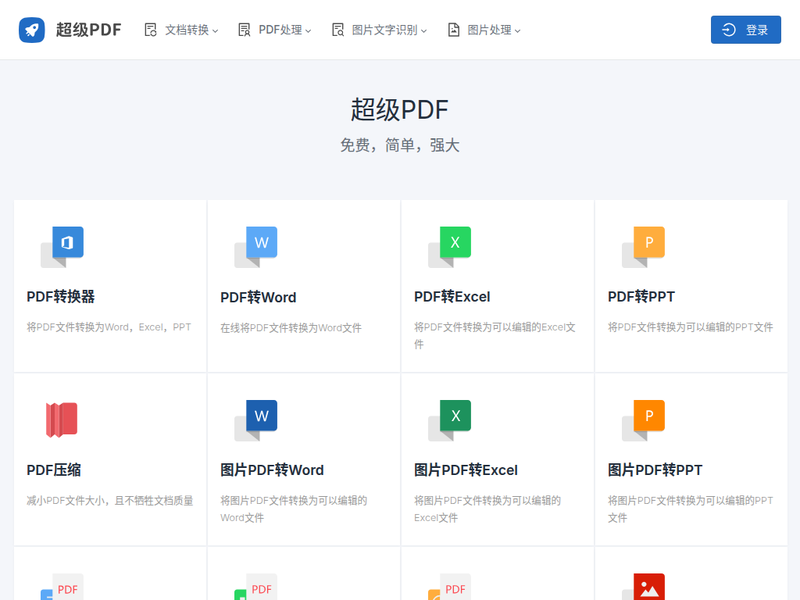Screen dimensions: 800x600
Task: Open the 图片PDF转PPT card title
Action: coord(655,470)
